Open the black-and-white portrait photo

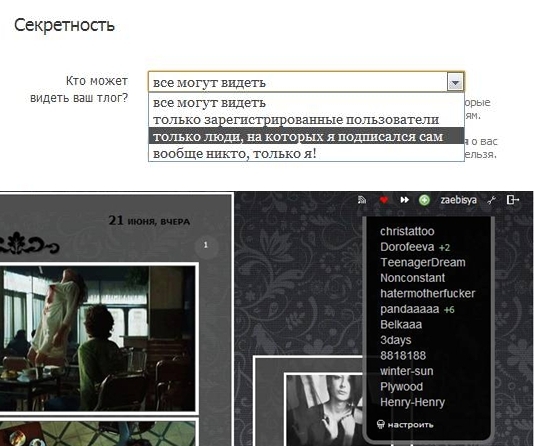326,410
